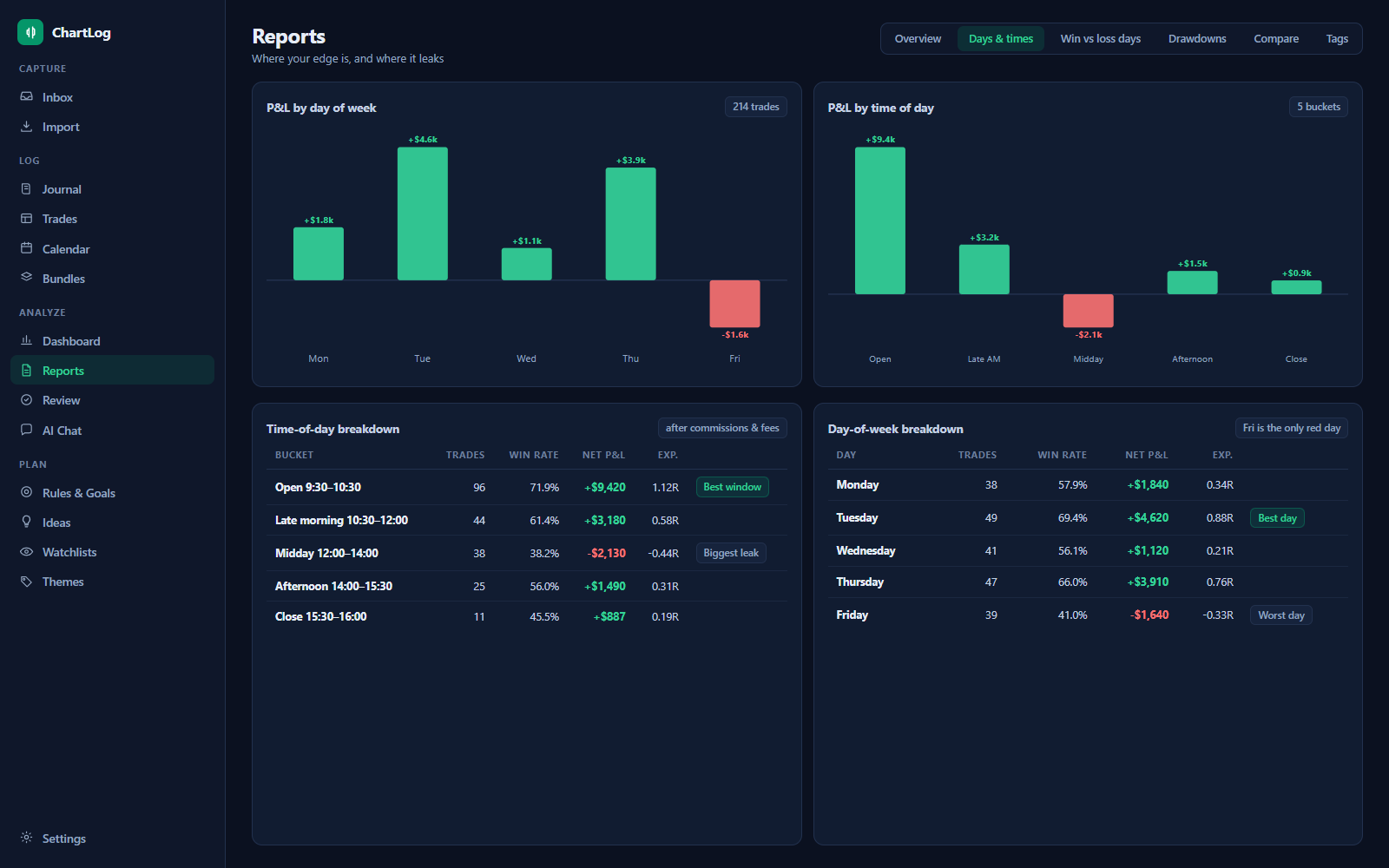Click the ChartLog logo icon
This screenshot has height=868, width=1389.
click(x=30, y=32)
